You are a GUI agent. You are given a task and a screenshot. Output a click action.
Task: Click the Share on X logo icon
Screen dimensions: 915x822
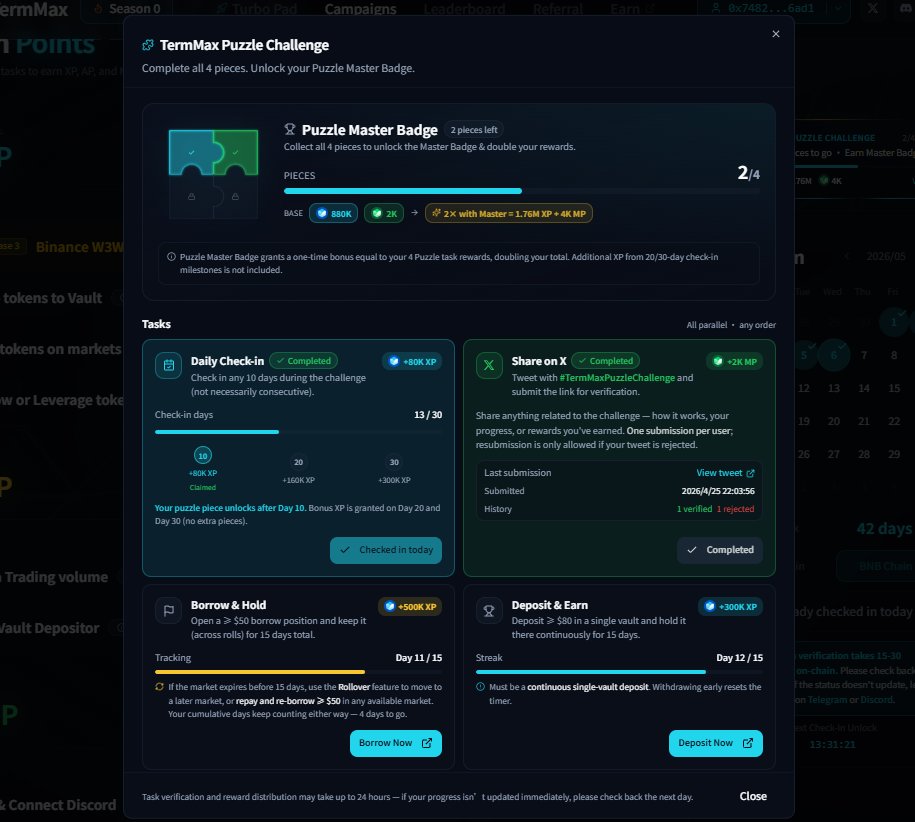pos(489,366)
